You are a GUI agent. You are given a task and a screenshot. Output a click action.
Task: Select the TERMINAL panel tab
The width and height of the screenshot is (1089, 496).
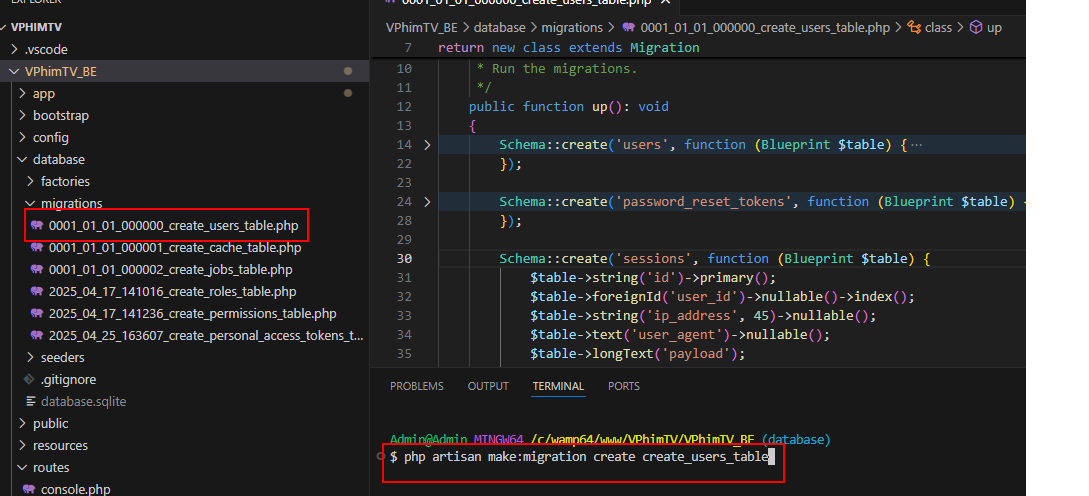[x=558, y=386]
